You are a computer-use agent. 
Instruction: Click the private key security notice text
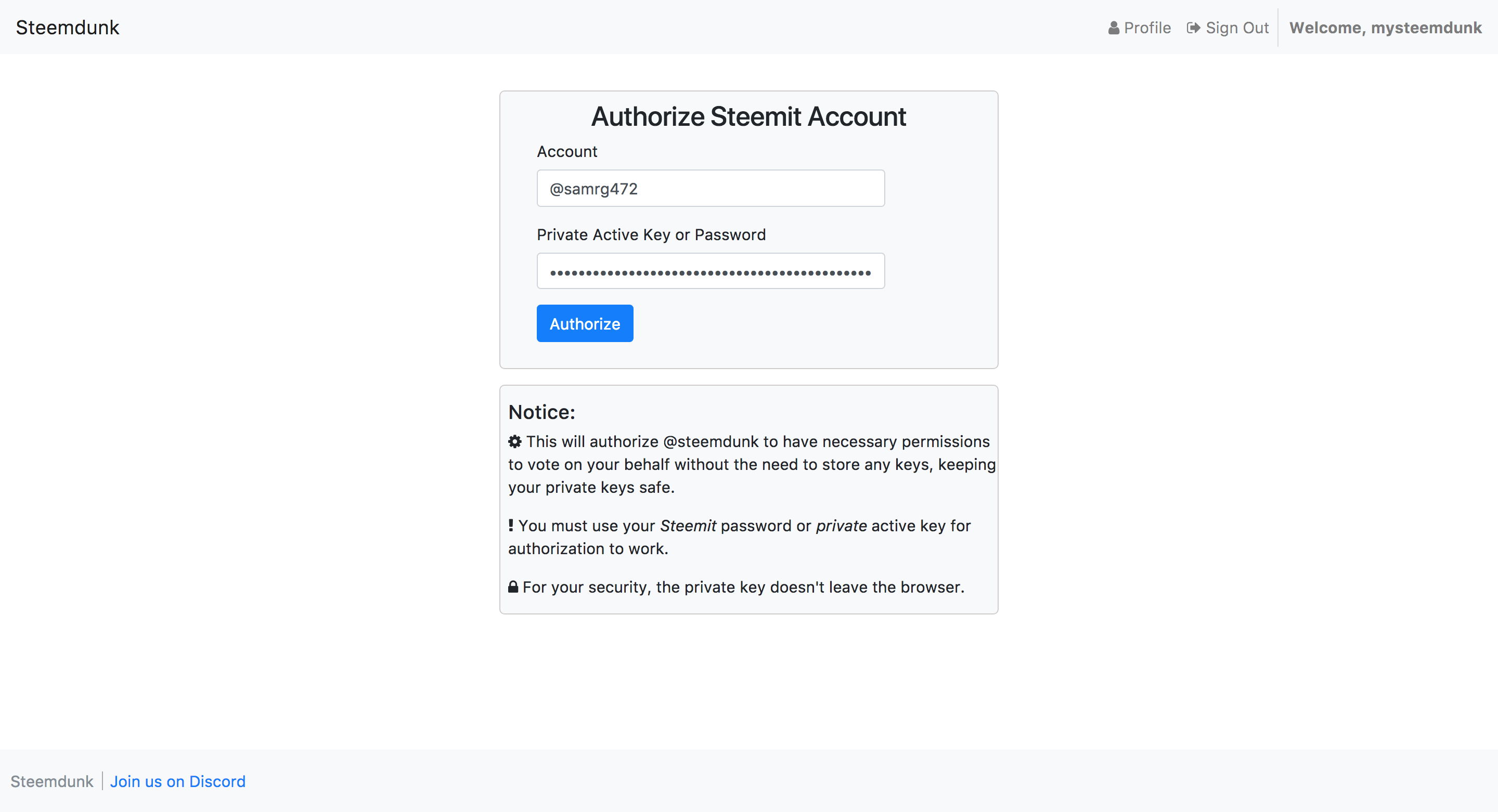tap(743, 587)
